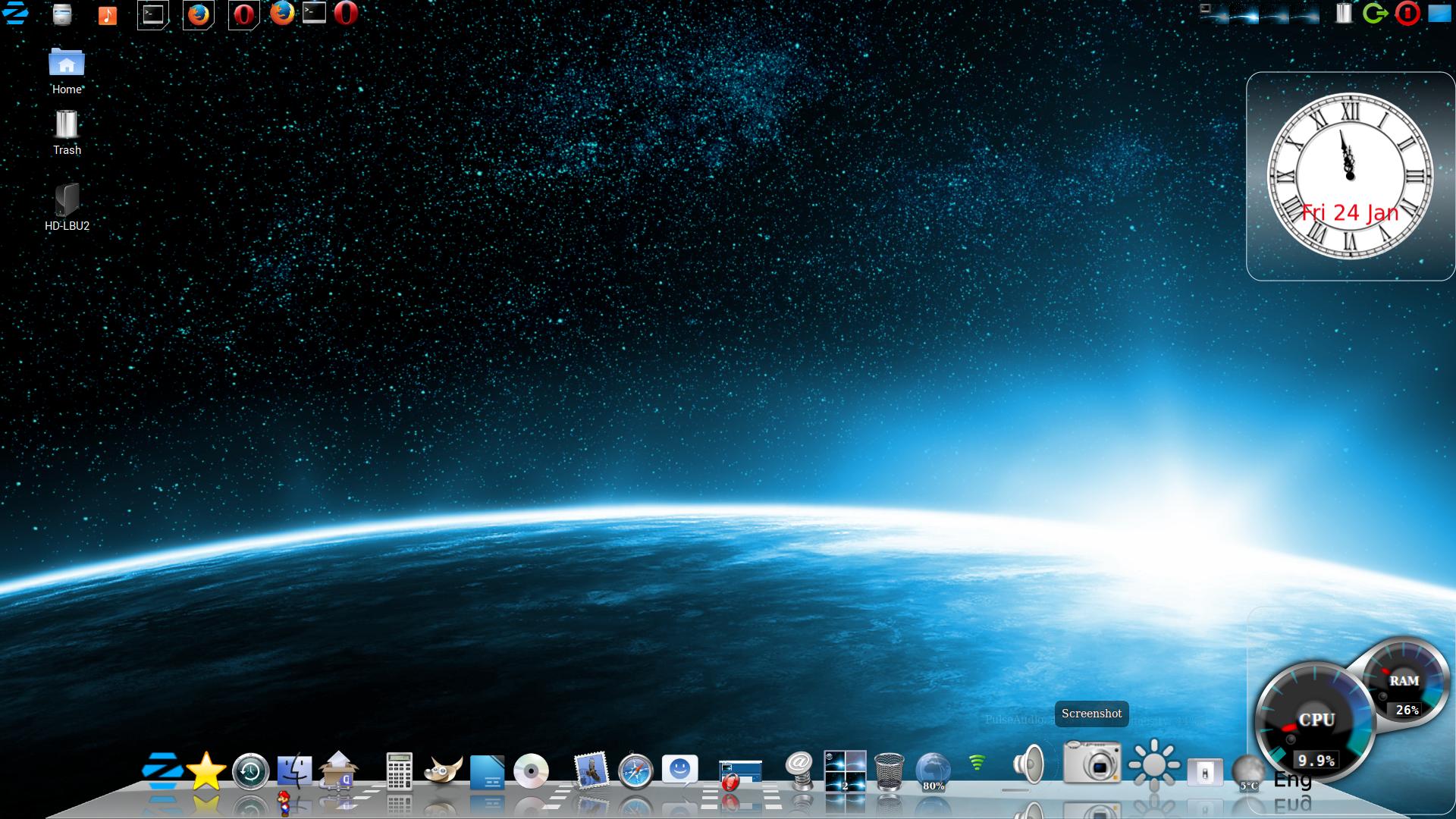The height and width of the screenshot is (819, 1456).
Task: Open the smiley chat messenger icon
Action: [679, 769]
